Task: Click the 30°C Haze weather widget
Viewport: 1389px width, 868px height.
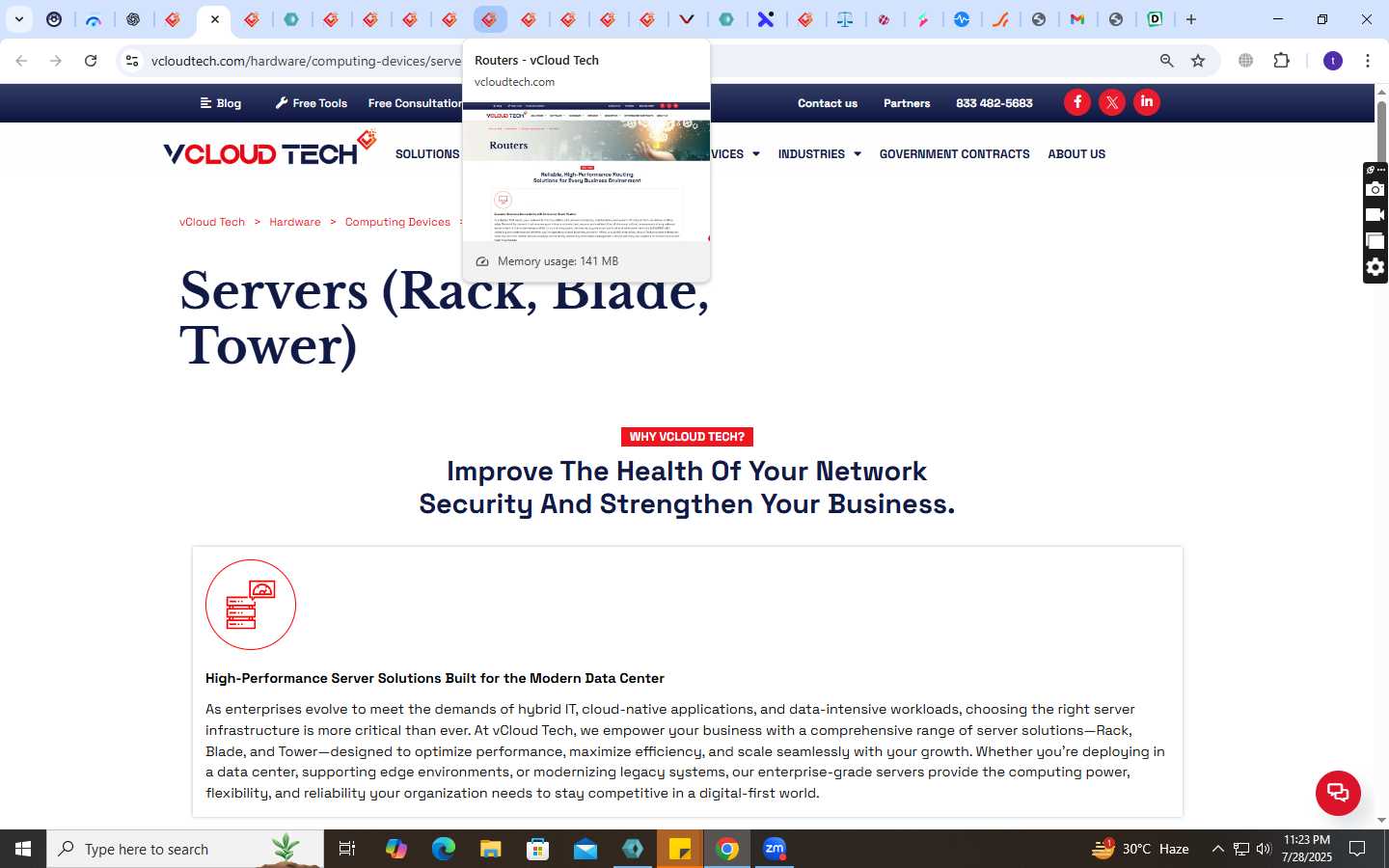Action: click(1140, 849)
